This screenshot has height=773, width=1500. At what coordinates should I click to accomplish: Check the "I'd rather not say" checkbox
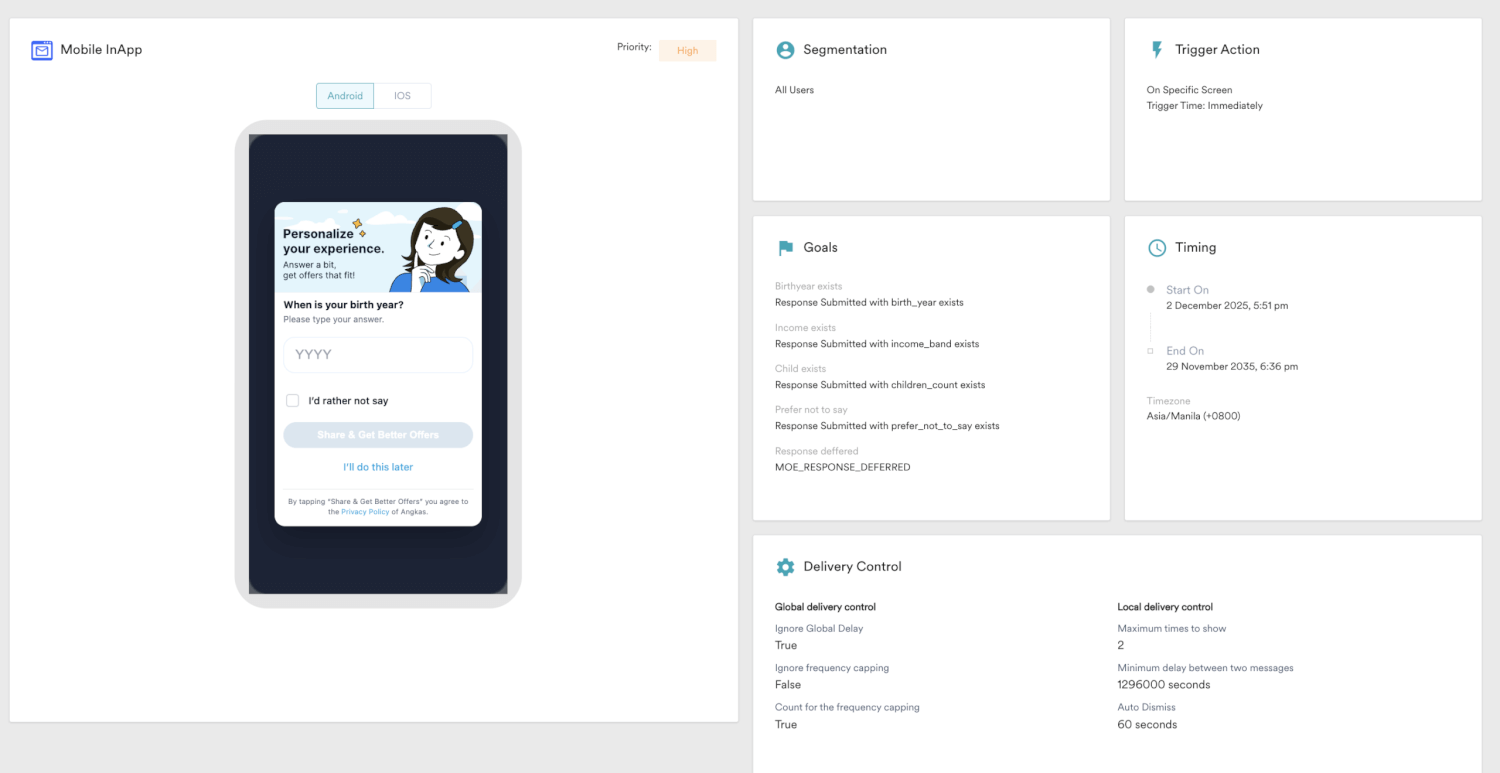[x=292, y=400]
